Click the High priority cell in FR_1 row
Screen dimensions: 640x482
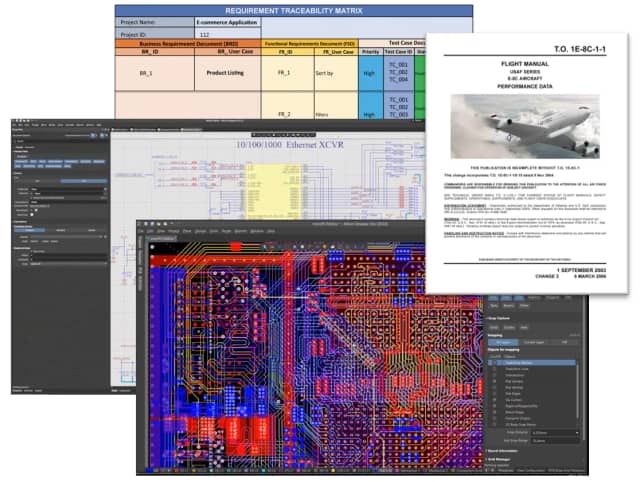(369, 73)
